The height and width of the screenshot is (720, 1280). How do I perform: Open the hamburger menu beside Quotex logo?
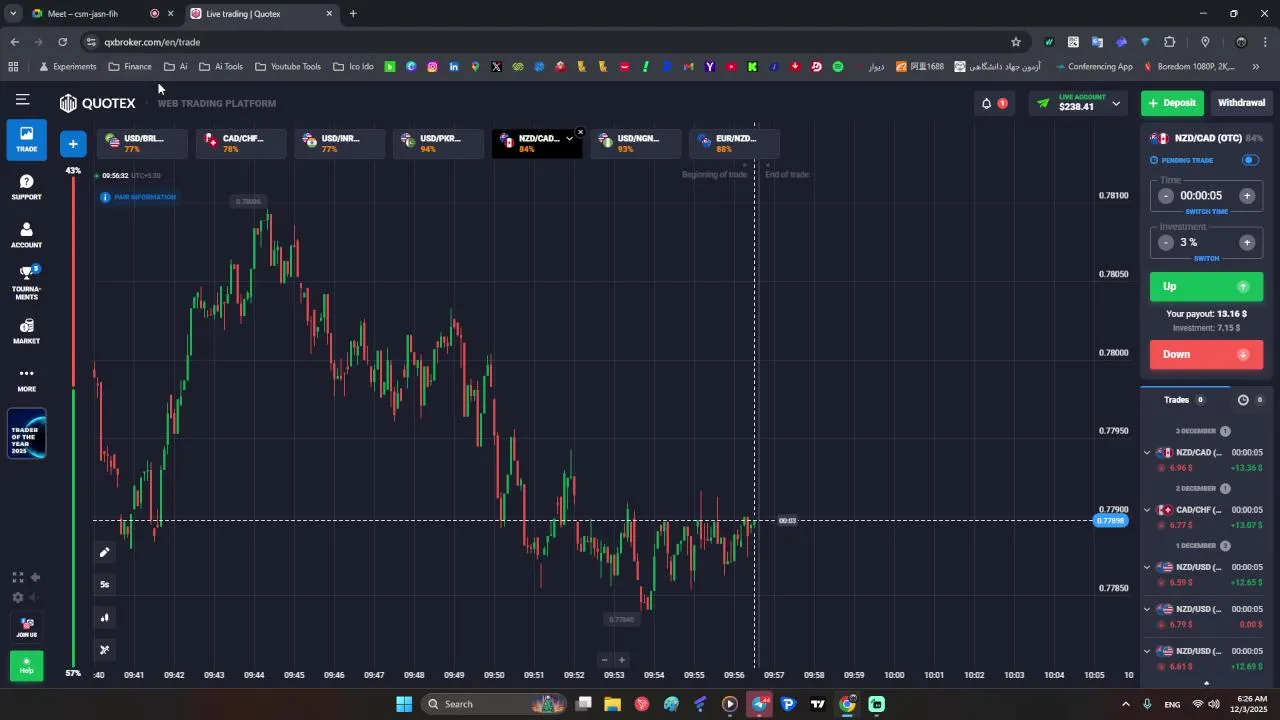point(22,99)
